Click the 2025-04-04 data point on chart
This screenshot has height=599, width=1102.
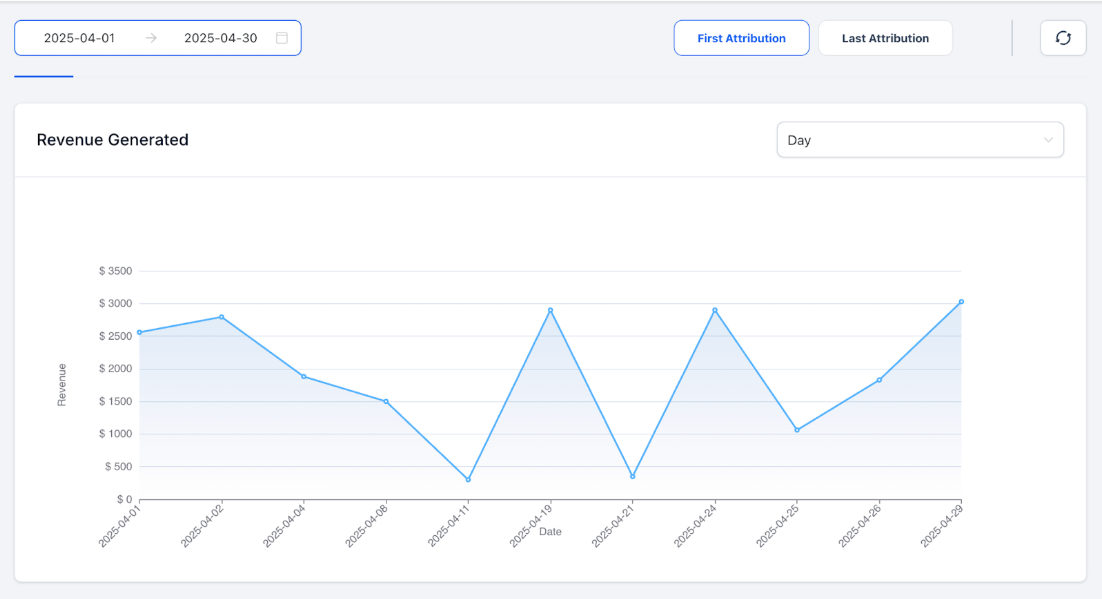(304, 377)
